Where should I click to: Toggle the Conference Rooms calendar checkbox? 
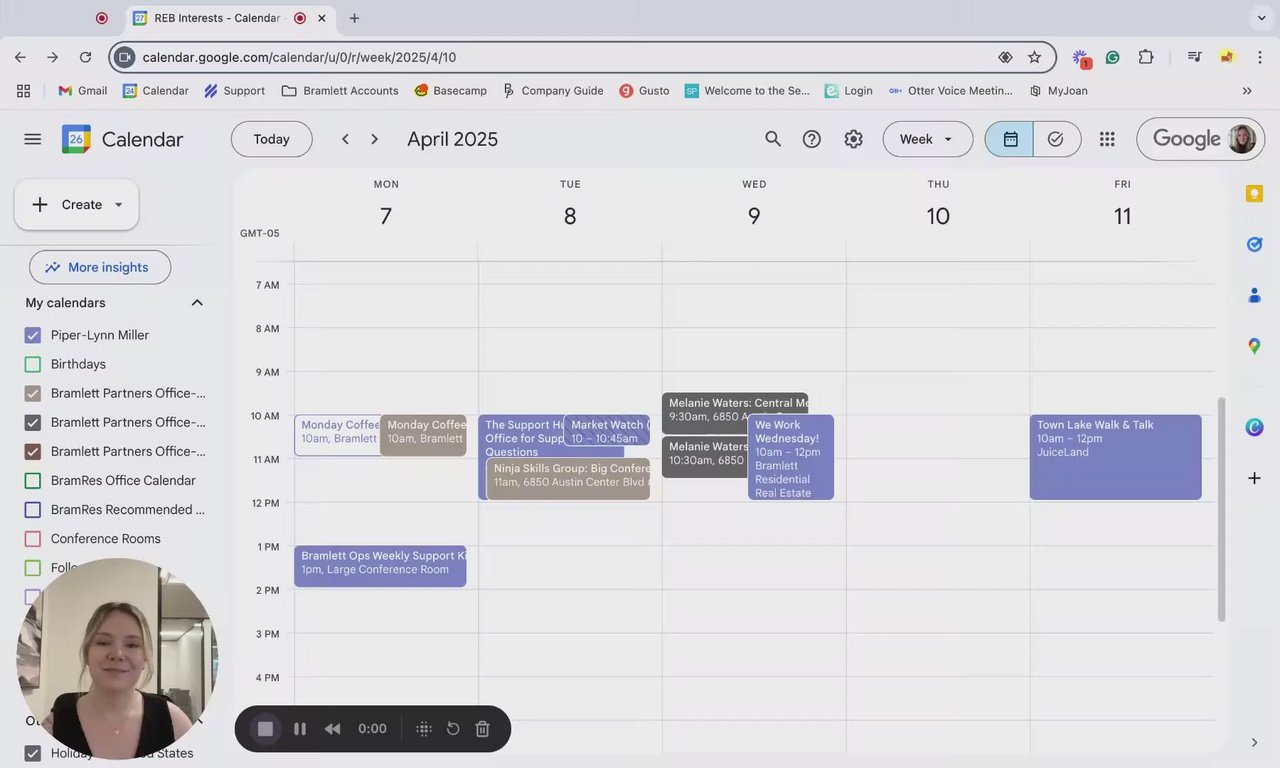[33, 538]
